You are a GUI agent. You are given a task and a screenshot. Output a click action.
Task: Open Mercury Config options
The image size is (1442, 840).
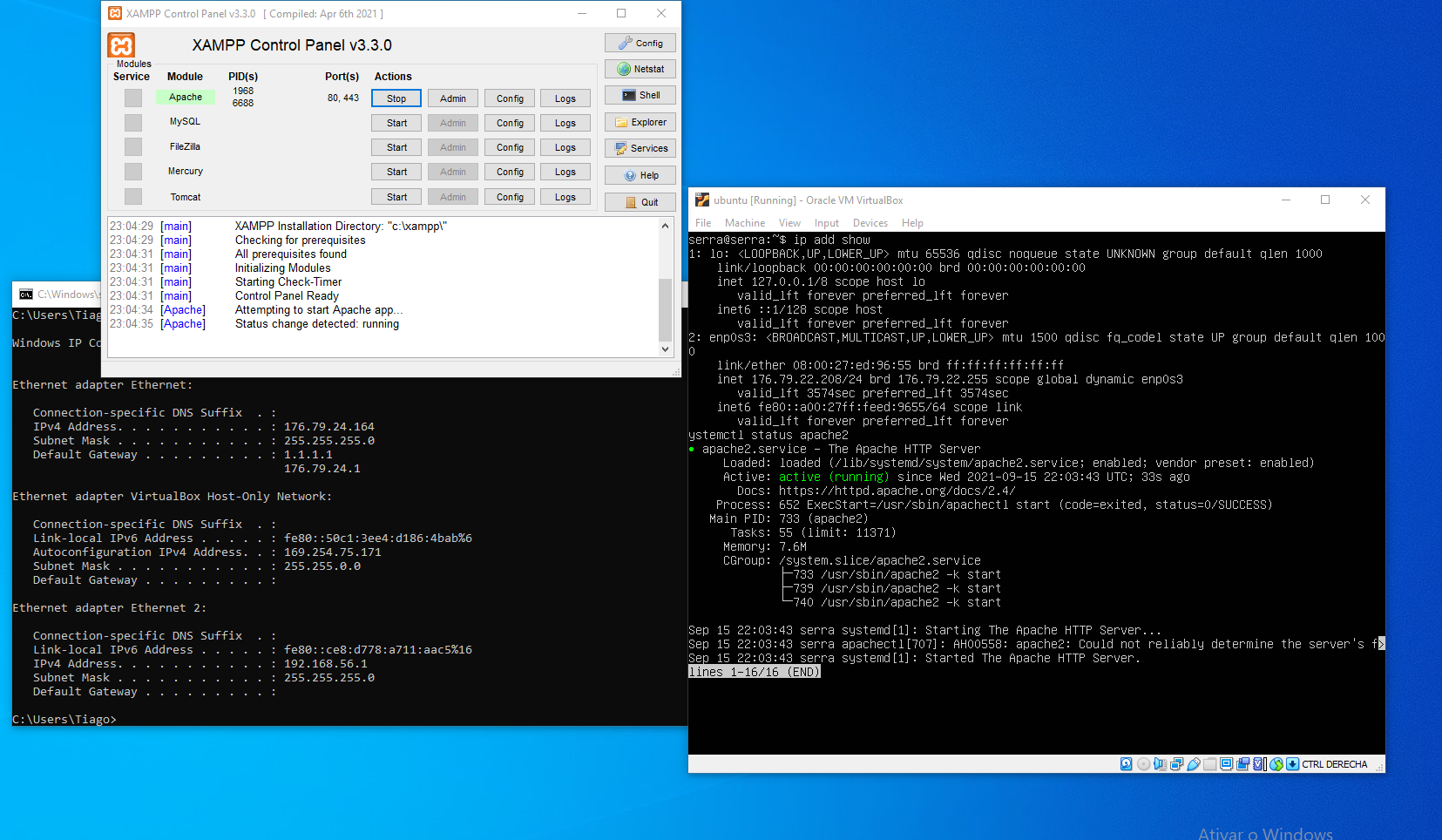[510, 172]
